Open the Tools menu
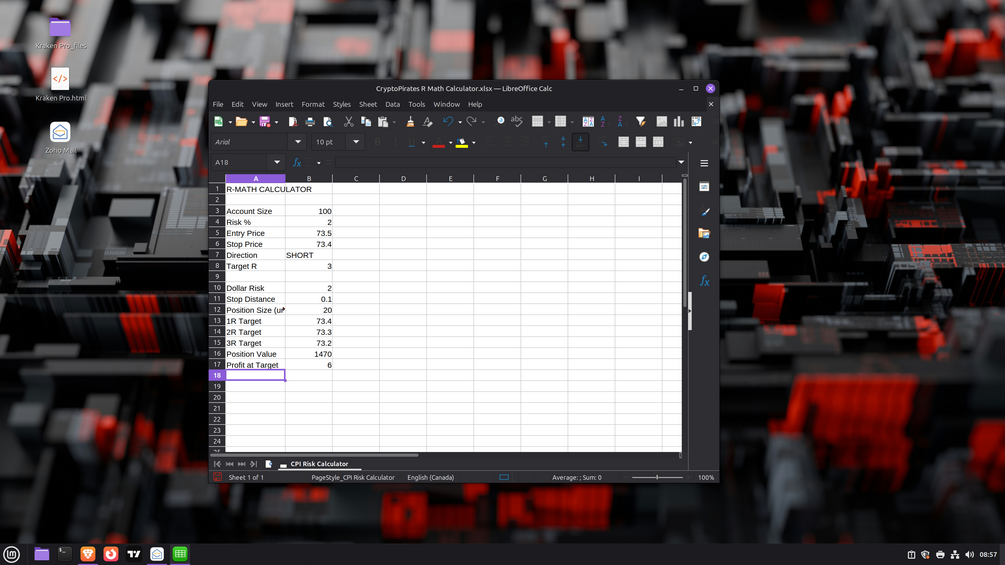1005x565 pixels. 417,104
